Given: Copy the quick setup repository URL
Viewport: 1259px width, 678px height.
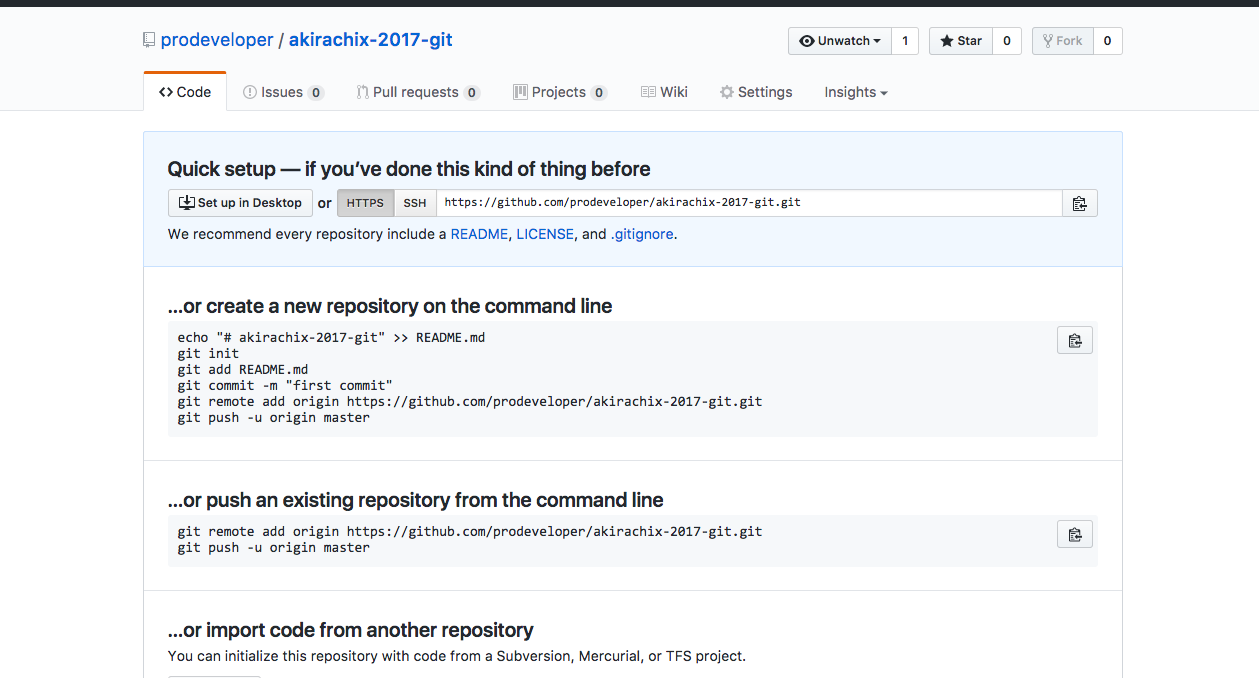Looking at the screenshot, I should pyautogui.click(x=1079, y=203).
